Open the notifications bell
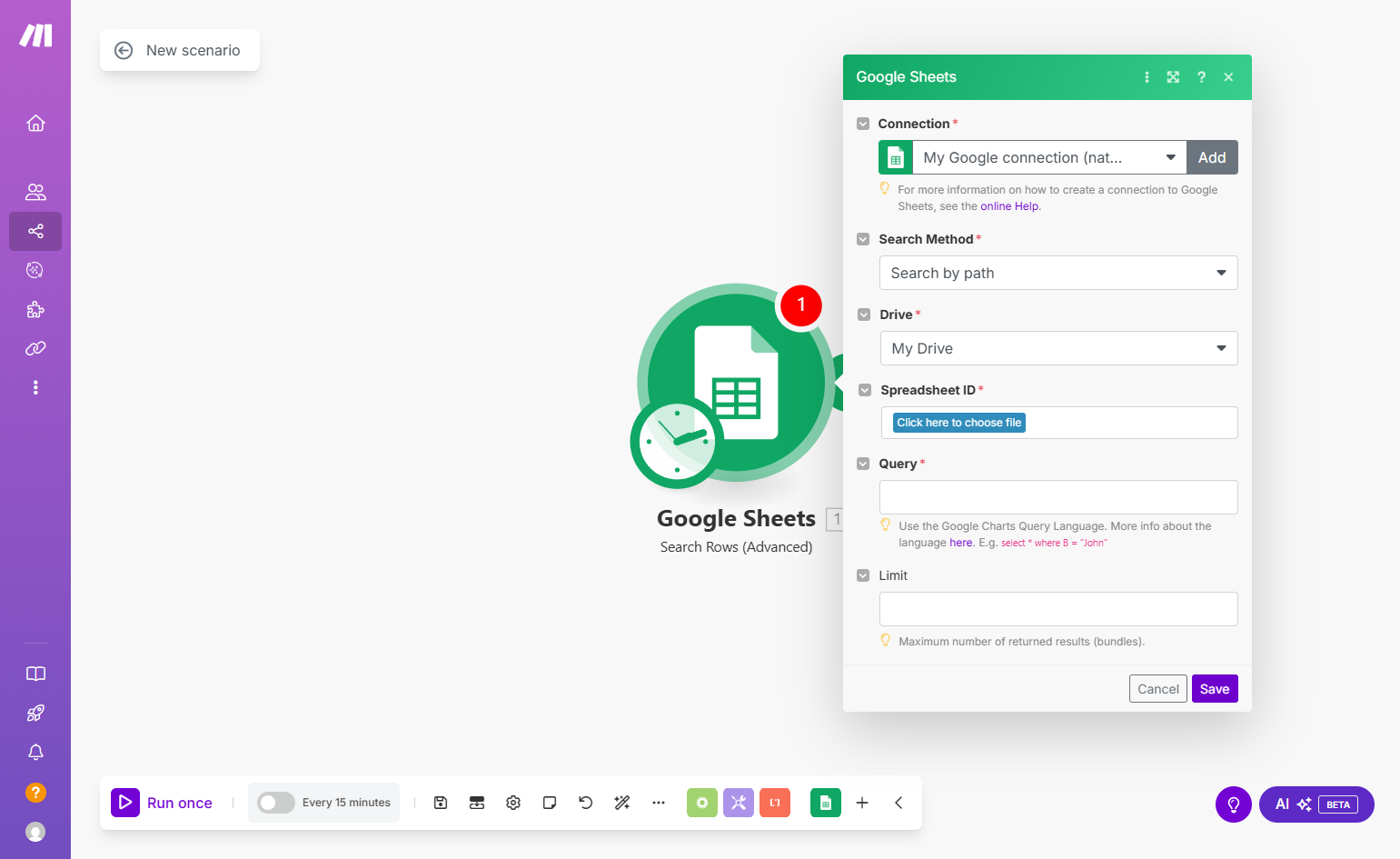Viewport: 1400px width, 859px height. (35, 752)
